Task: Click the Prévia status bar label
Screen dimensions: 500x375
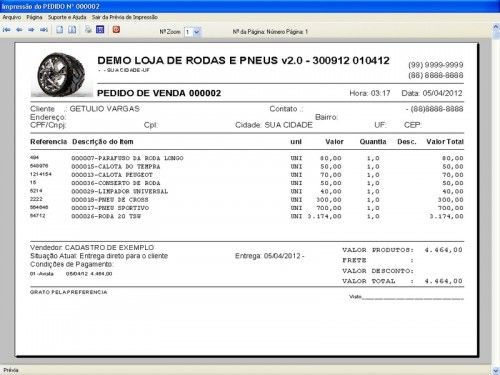Action: [11, 370]
